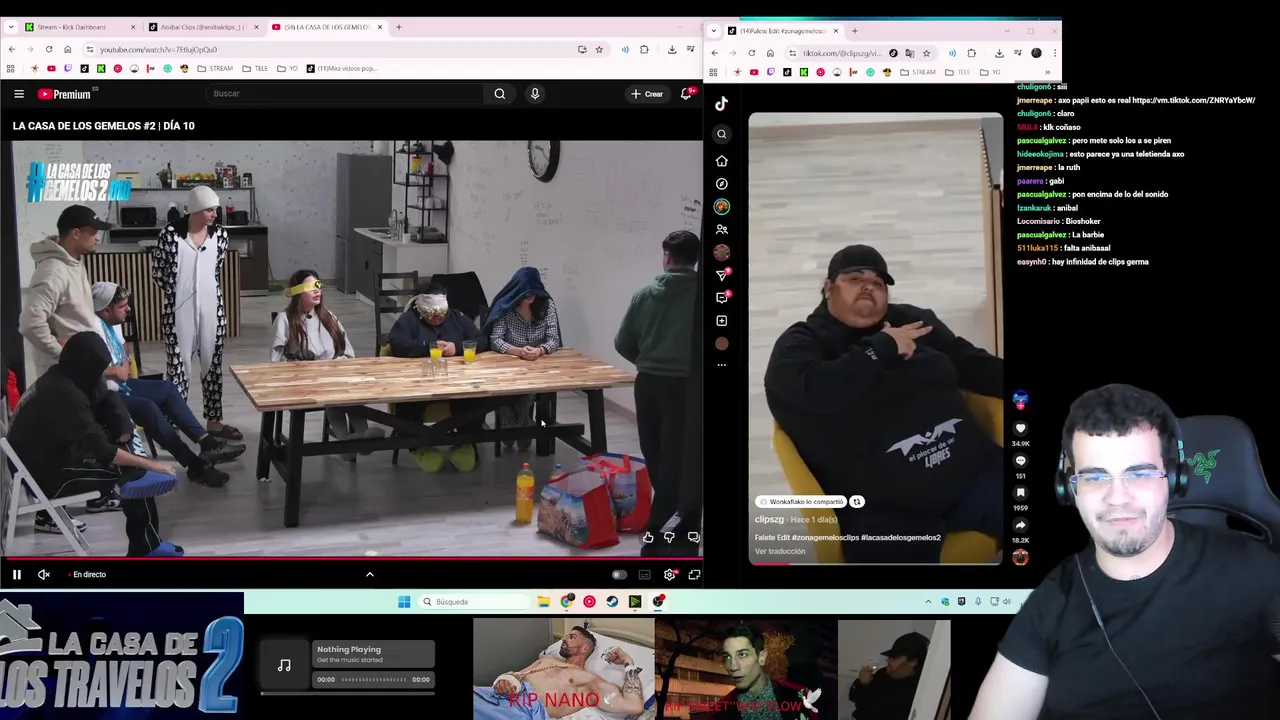The image size is (1280, 720).
Task: Click TikTok logo in sidebar
Action: (722, 103)
